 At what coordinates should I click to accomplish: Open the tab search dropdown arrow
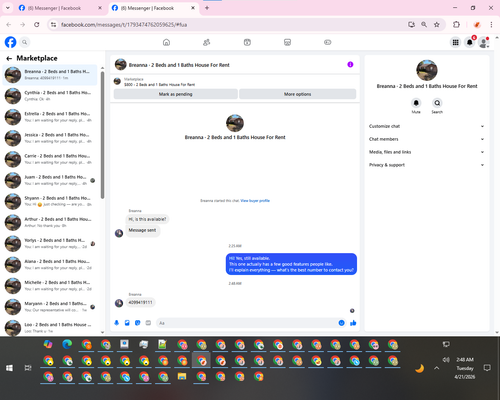[7, 8]
